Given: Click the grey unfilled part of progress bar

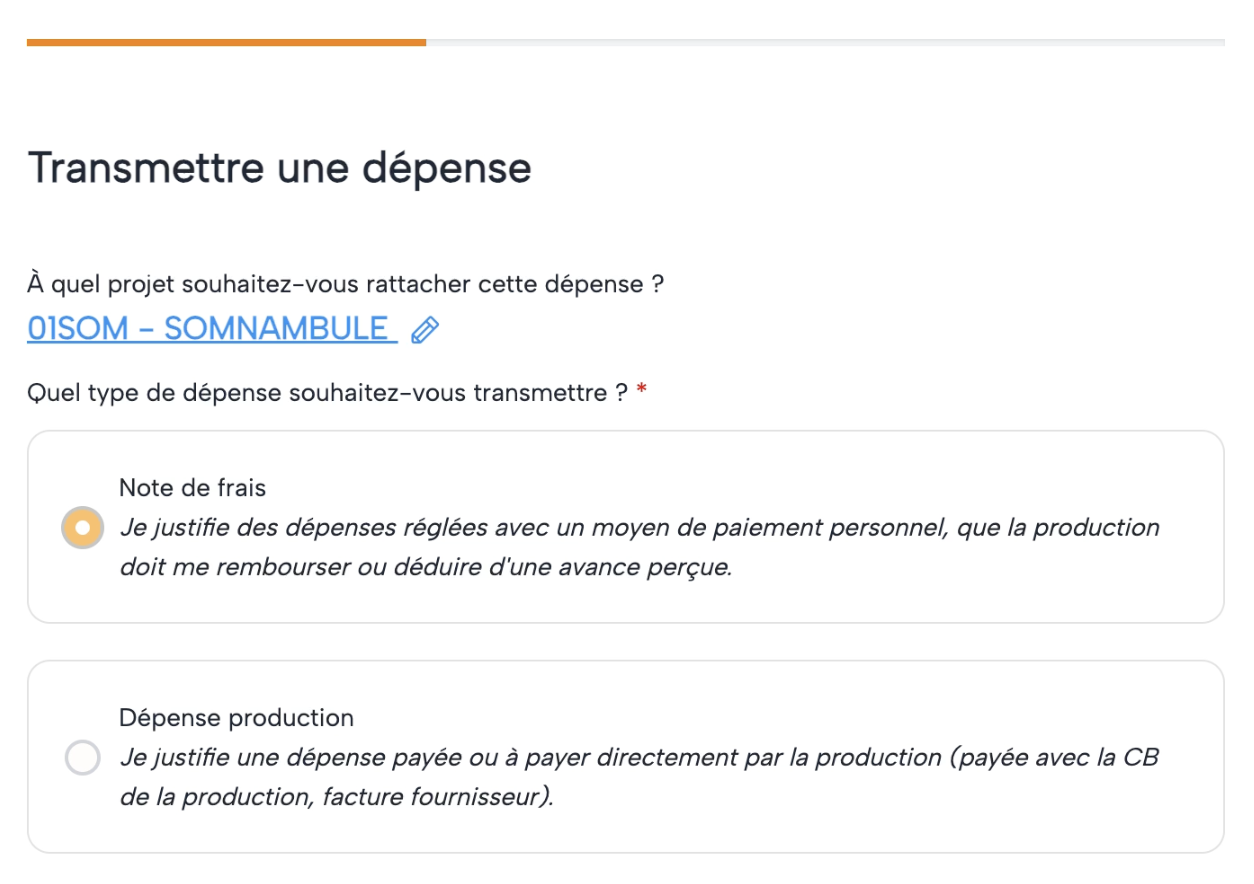Looking at the screenshot, I should tap(825, 43).
